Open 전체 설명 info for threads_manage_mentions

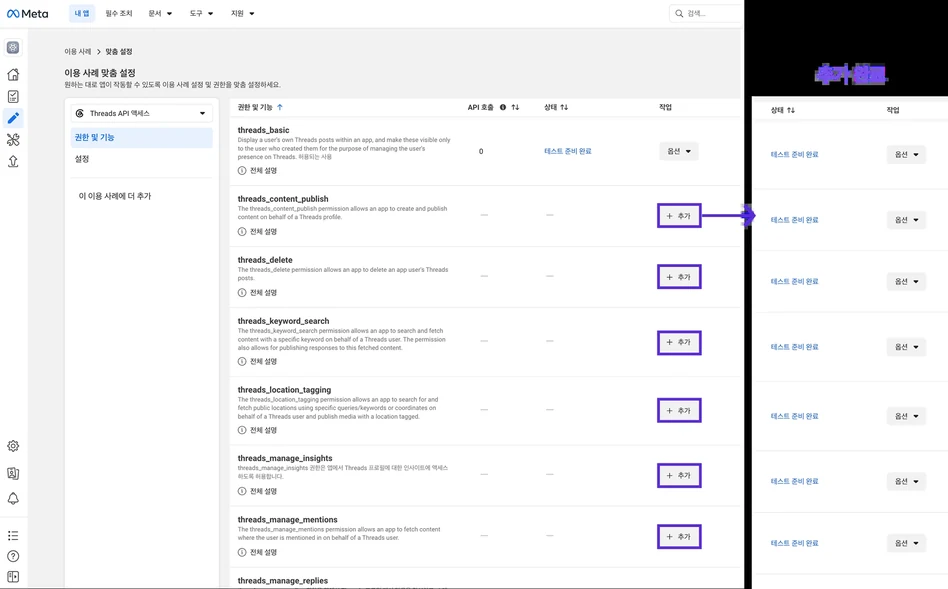click(x=258, y=553)
